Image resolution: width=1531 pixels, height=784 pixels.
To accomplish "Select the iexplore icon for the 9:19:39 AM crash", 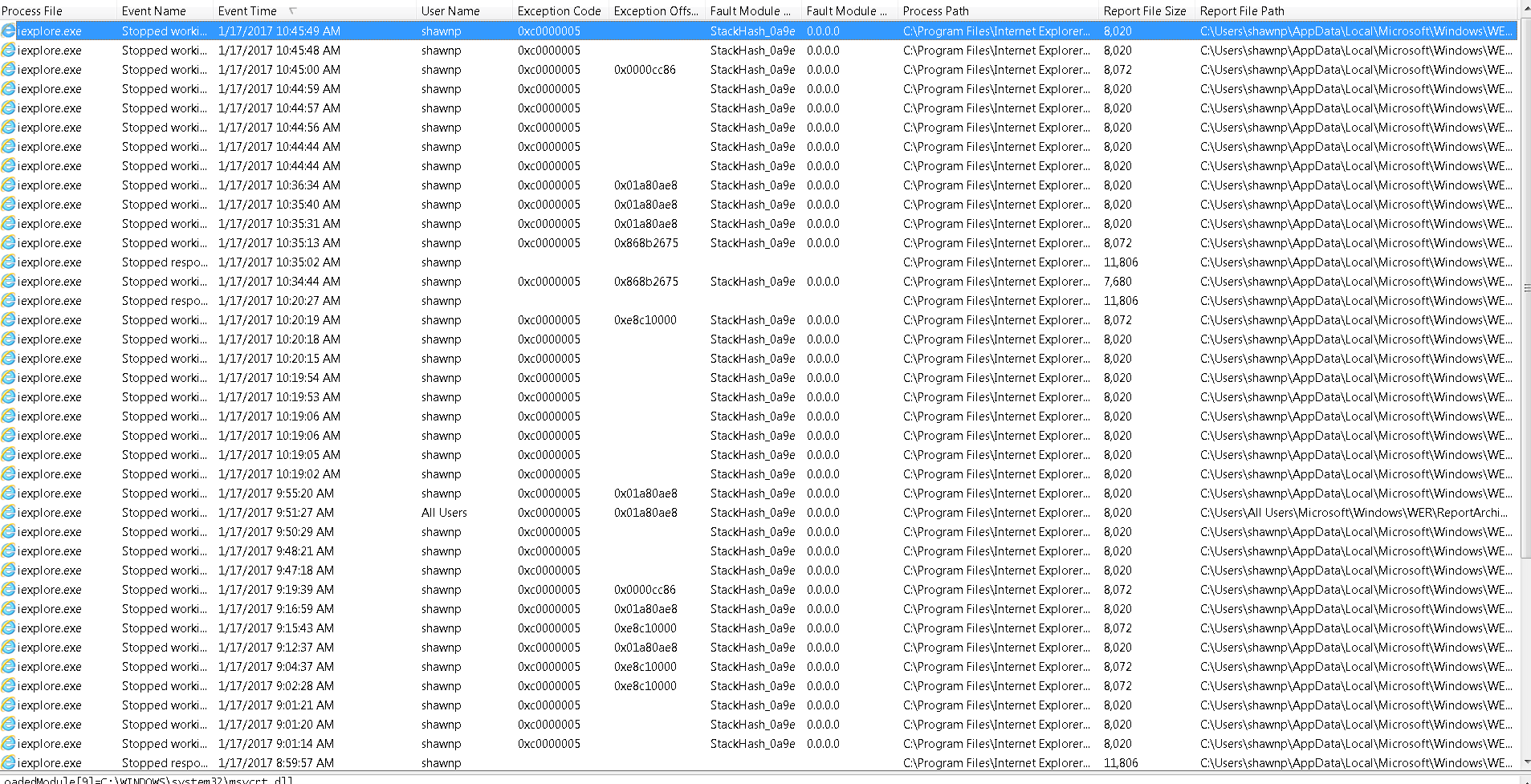I will tap(8, 590).
